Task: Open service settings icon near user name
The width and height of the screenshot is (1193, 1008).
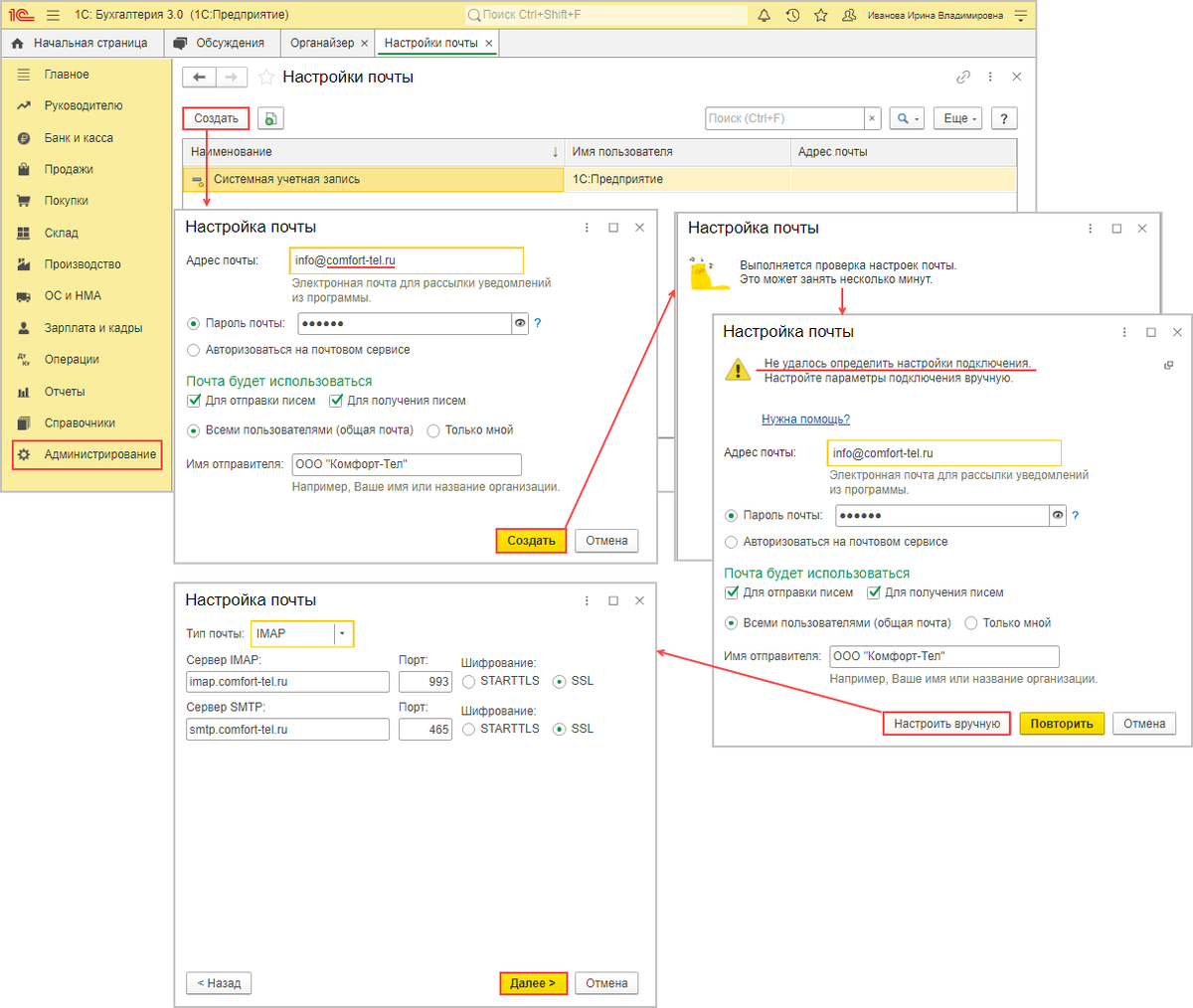Action: pos(1021,16)
